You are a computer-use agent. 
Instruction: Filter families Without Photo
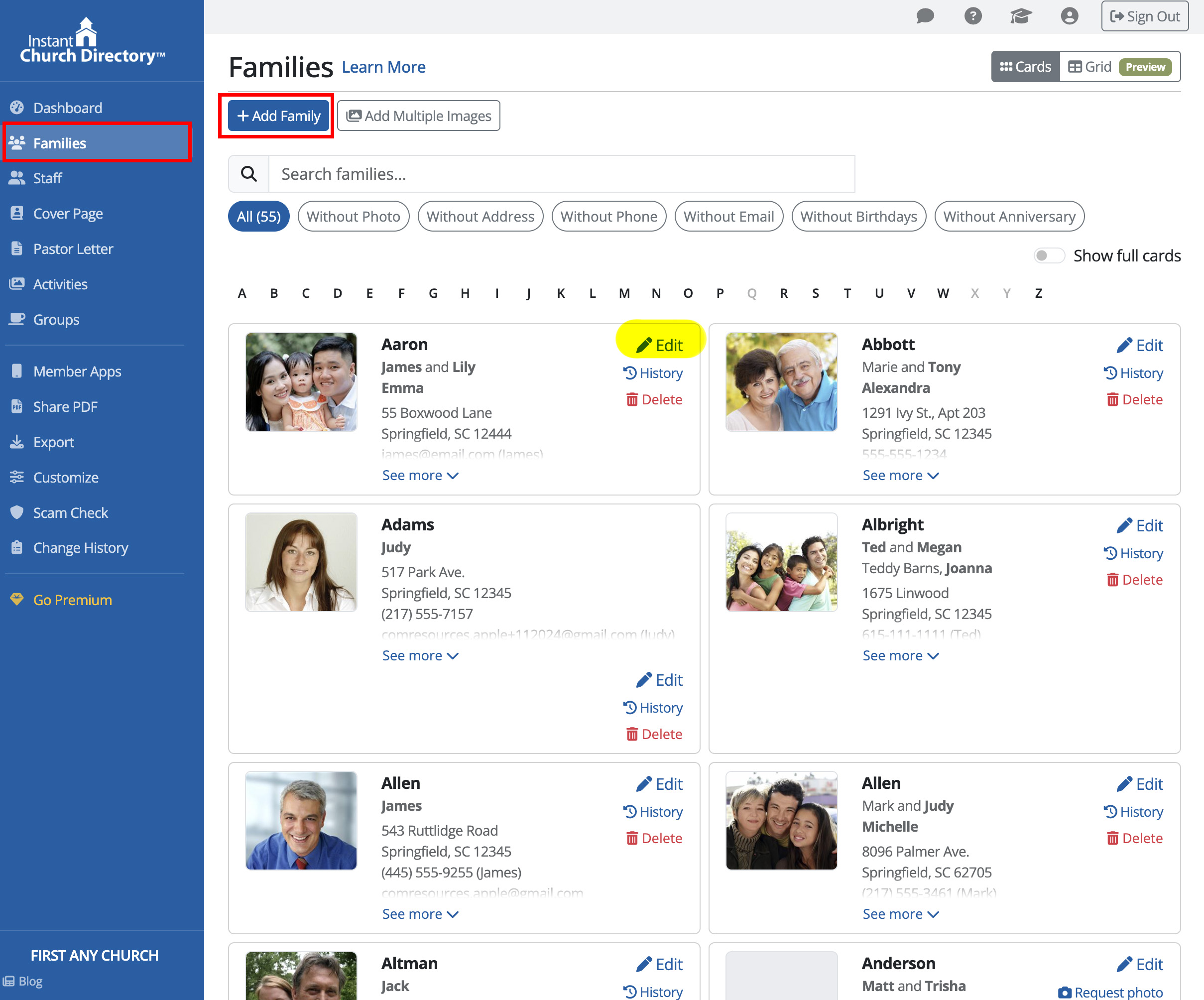pyautogui.click(x=353, y=216)
